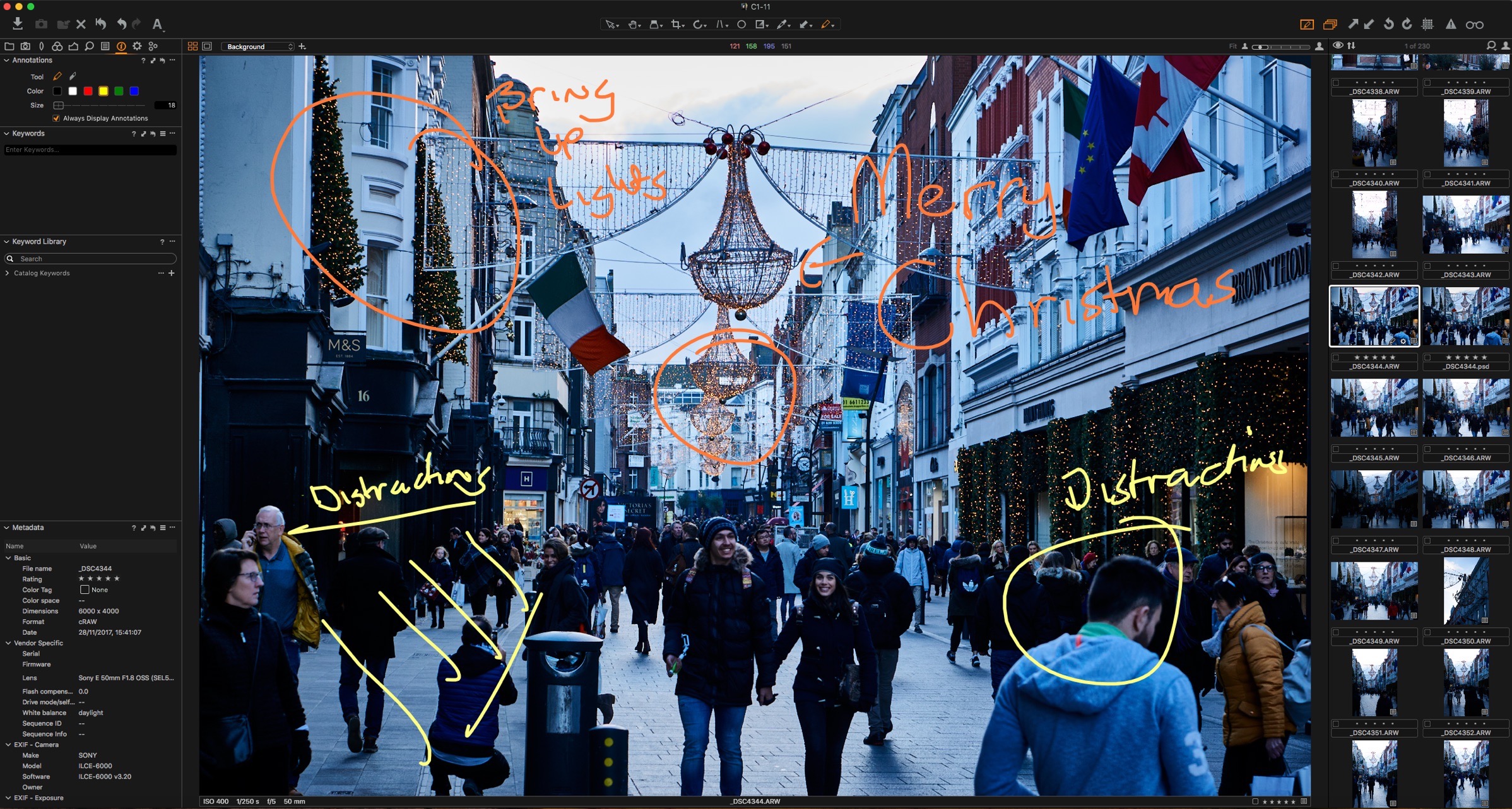The image size is (1512, 809).
Task: Click the Fit zoom label
Action: tap(1232, 46)
